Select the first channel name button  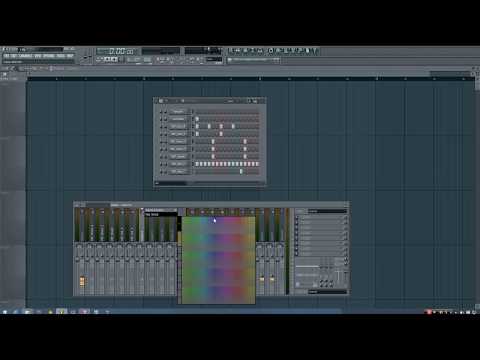coord(179,111)
